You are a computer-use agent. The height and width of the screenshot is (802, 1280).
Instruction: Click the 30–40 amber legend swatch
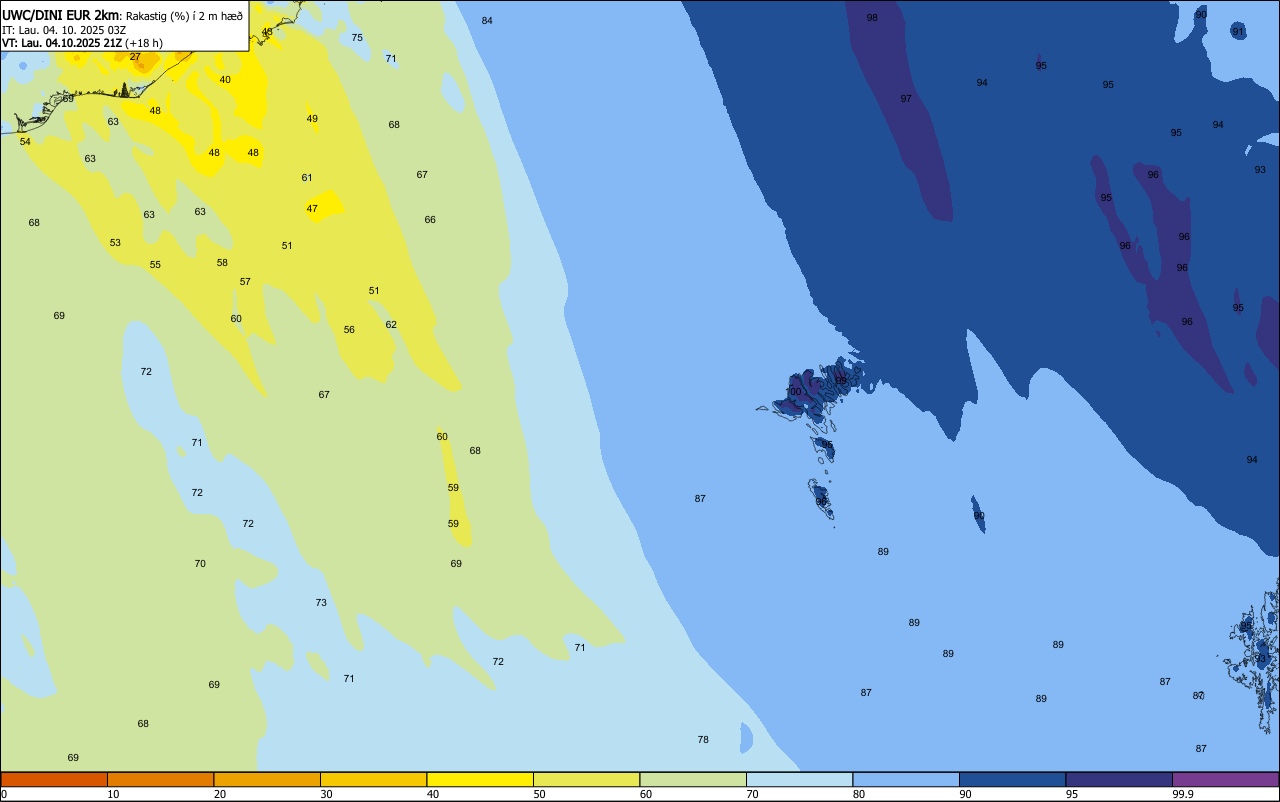(373, 779)
